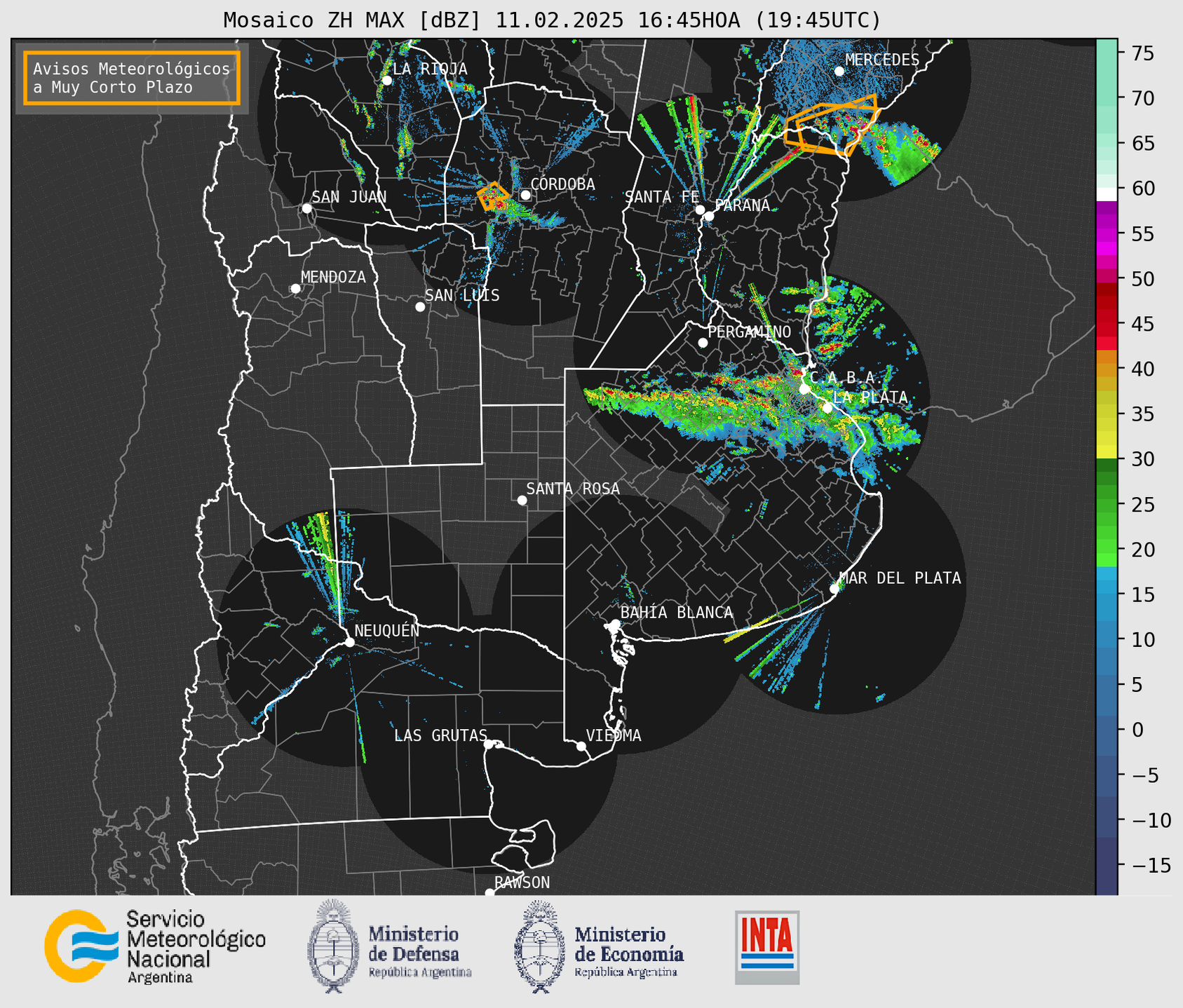Click the MENDOZA city marker
The height and width of the screenshot is (1008, 1183).
pyautogui.click(x=295, y=289)
